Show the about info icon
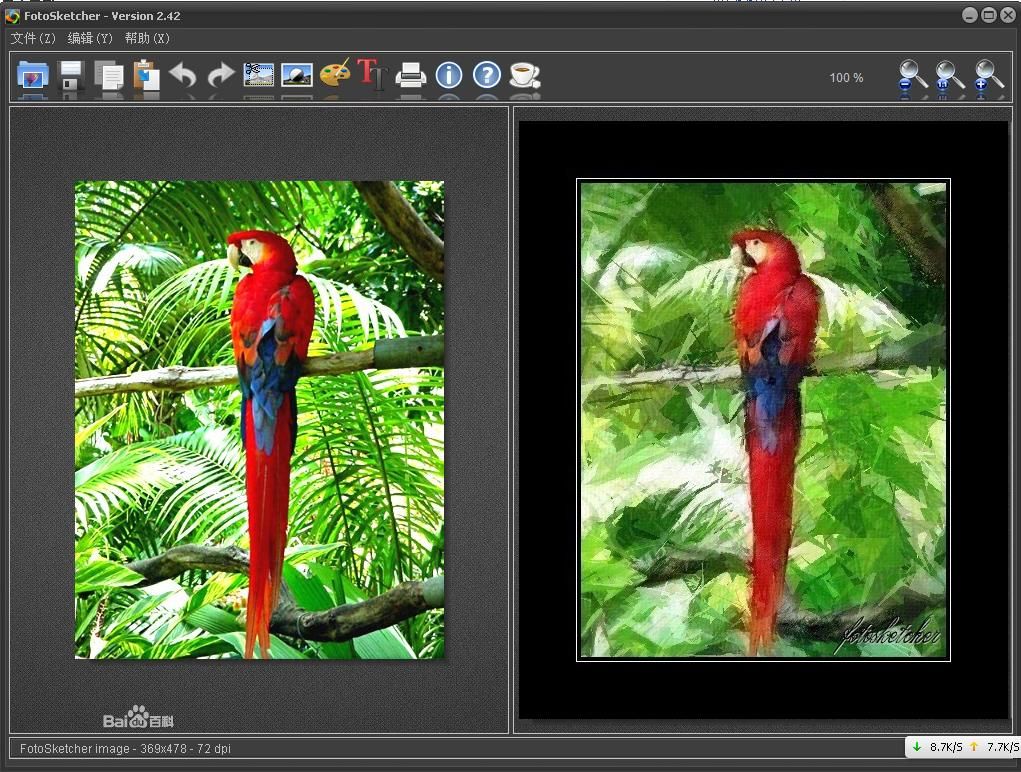The height and width of the screenshot is (772, 1021). 449,76
